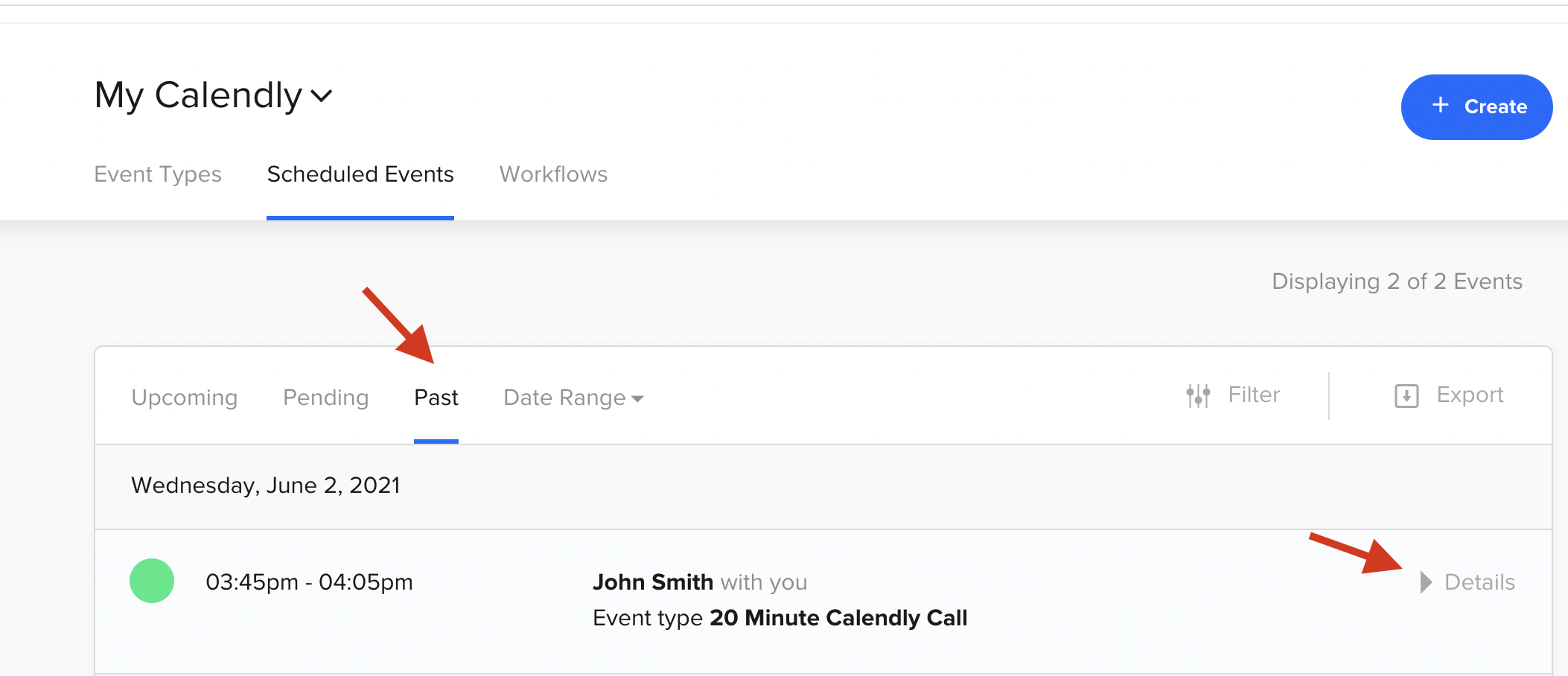Expand Details for John Smith event
Screen dimensions: 1568x676
click(x=1467, y=582)
